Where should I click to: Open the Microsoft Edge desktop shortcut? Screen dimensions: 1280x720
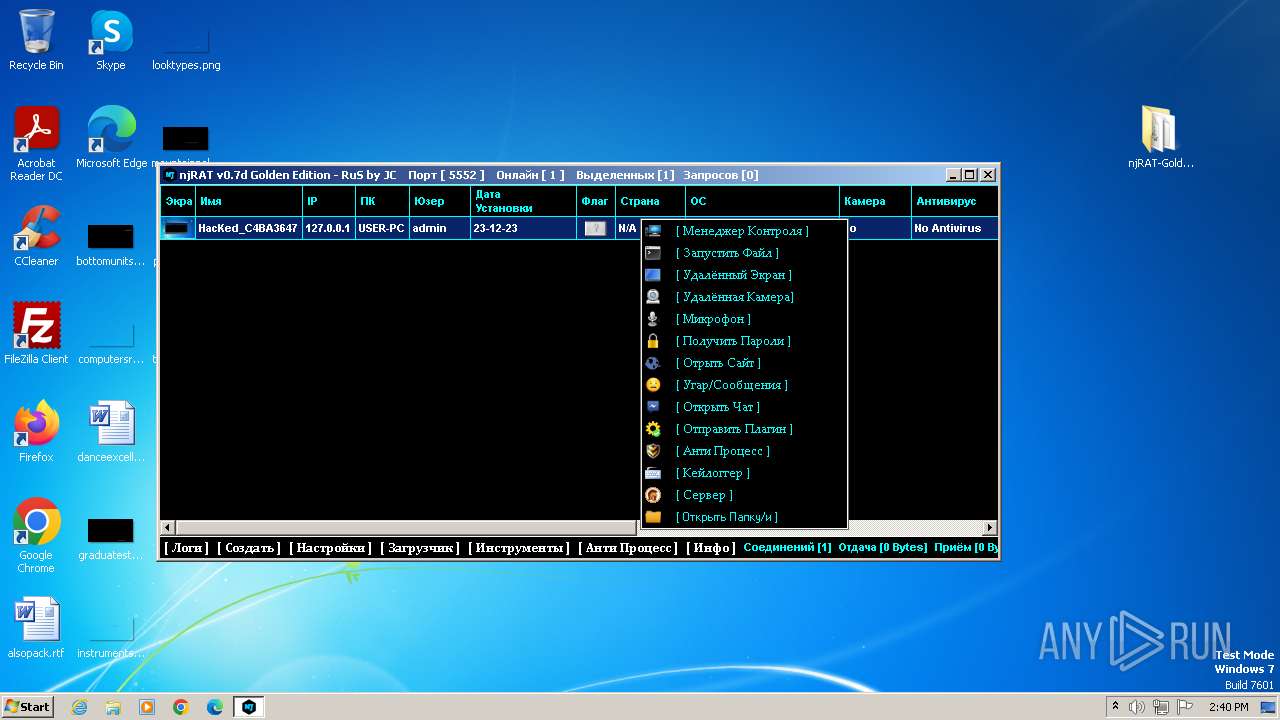pos(111,137)
